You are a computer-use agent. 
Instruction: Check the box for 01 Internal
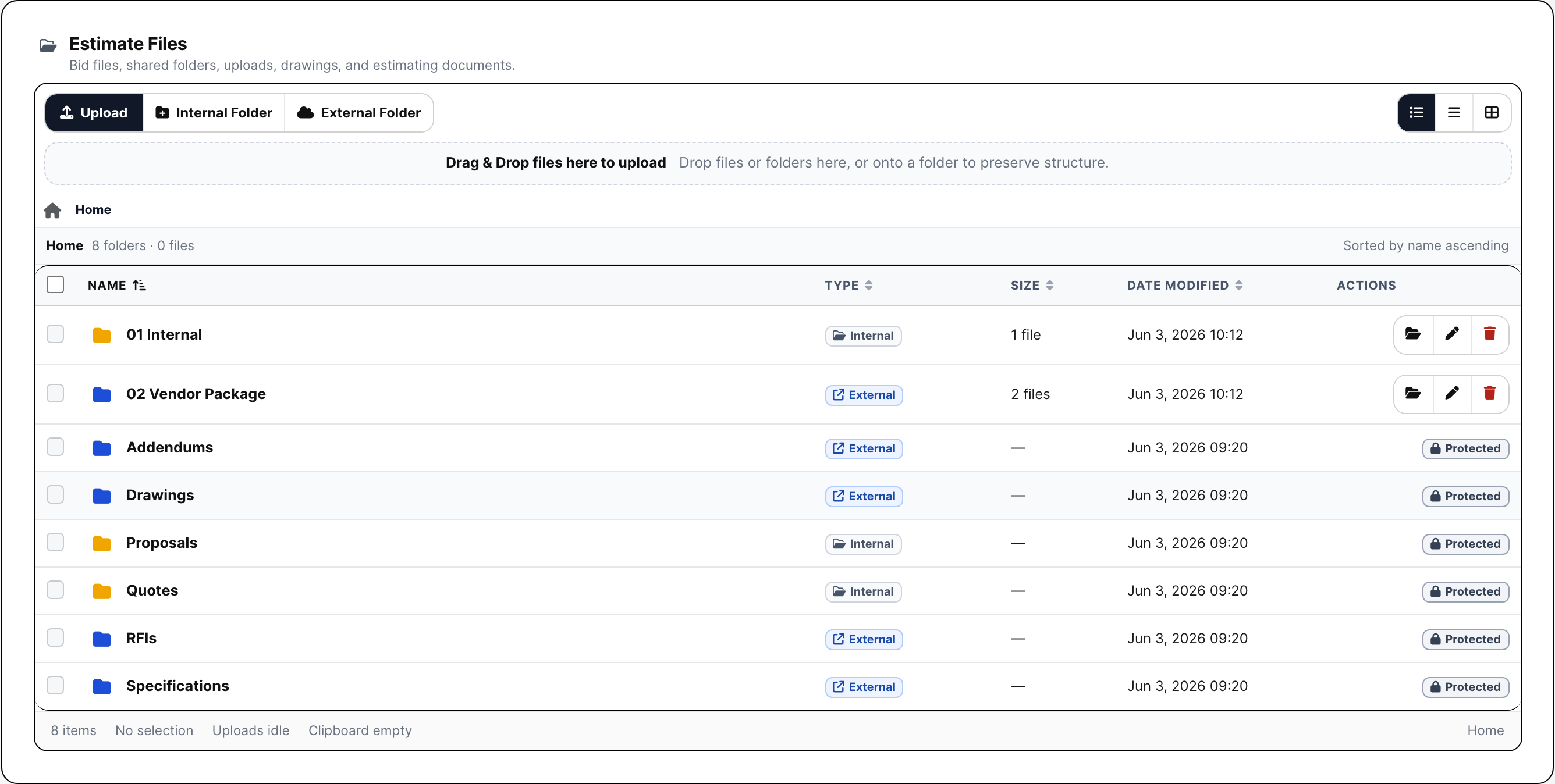point(55,334)
